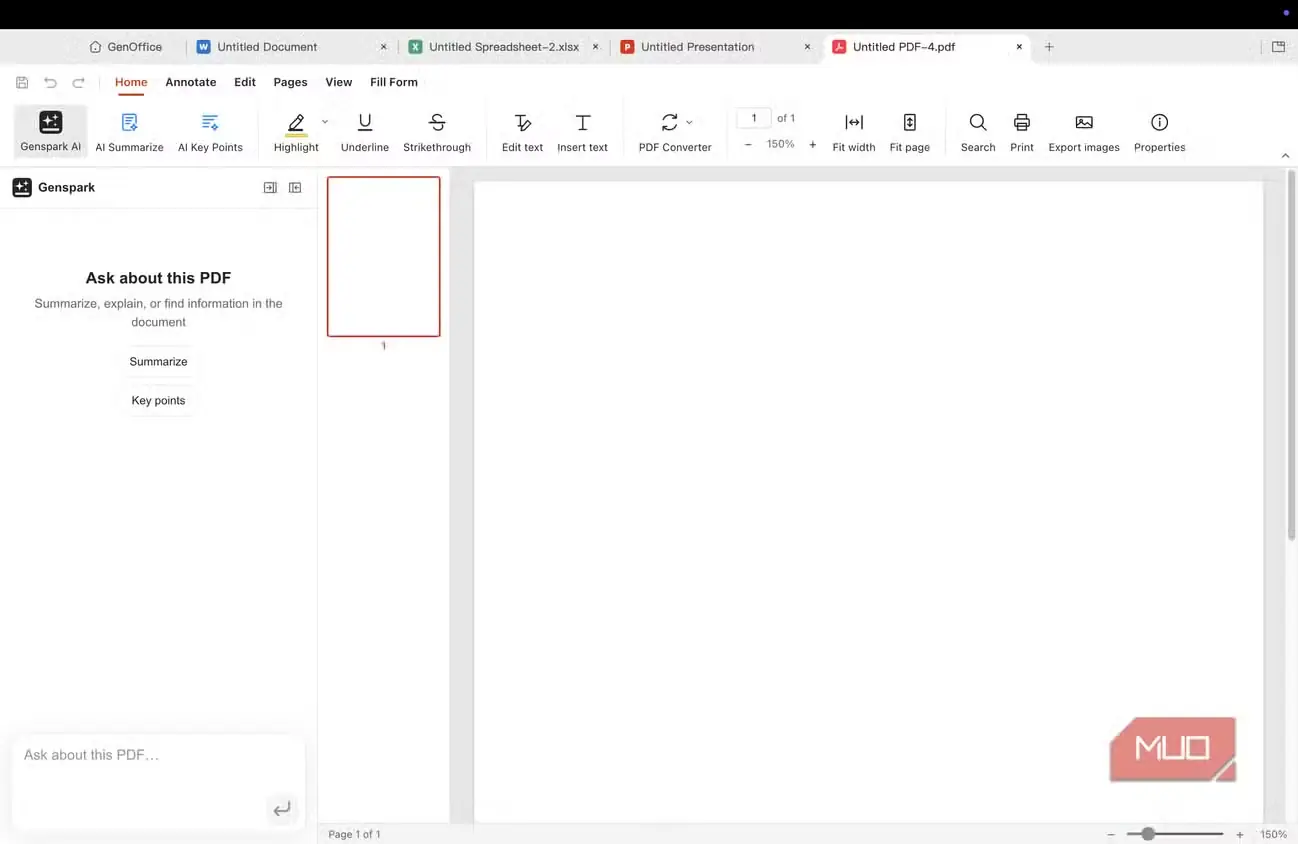Undo the last action

pyautogui.click(x=50, y=83)
